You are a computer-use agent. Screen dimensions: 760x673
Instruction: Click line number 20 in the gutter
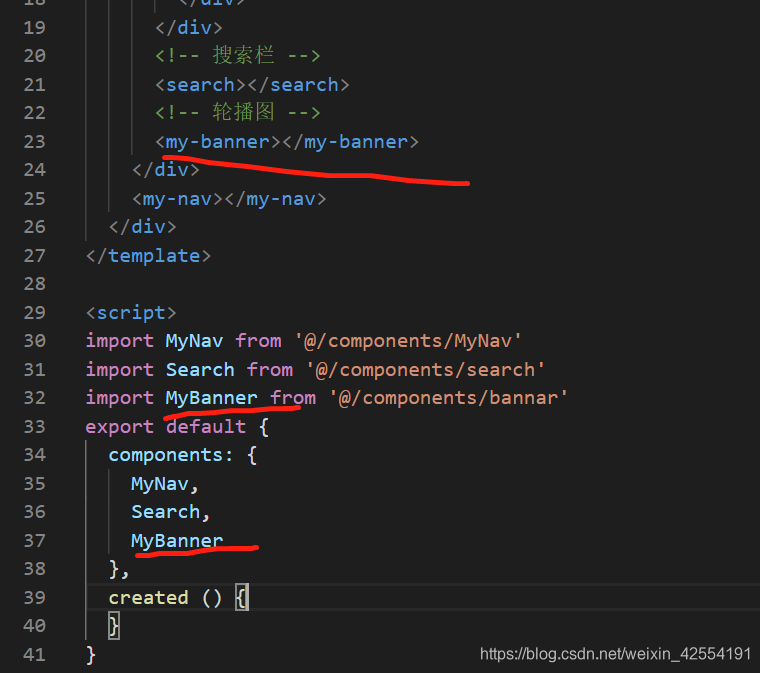(34, 56)
